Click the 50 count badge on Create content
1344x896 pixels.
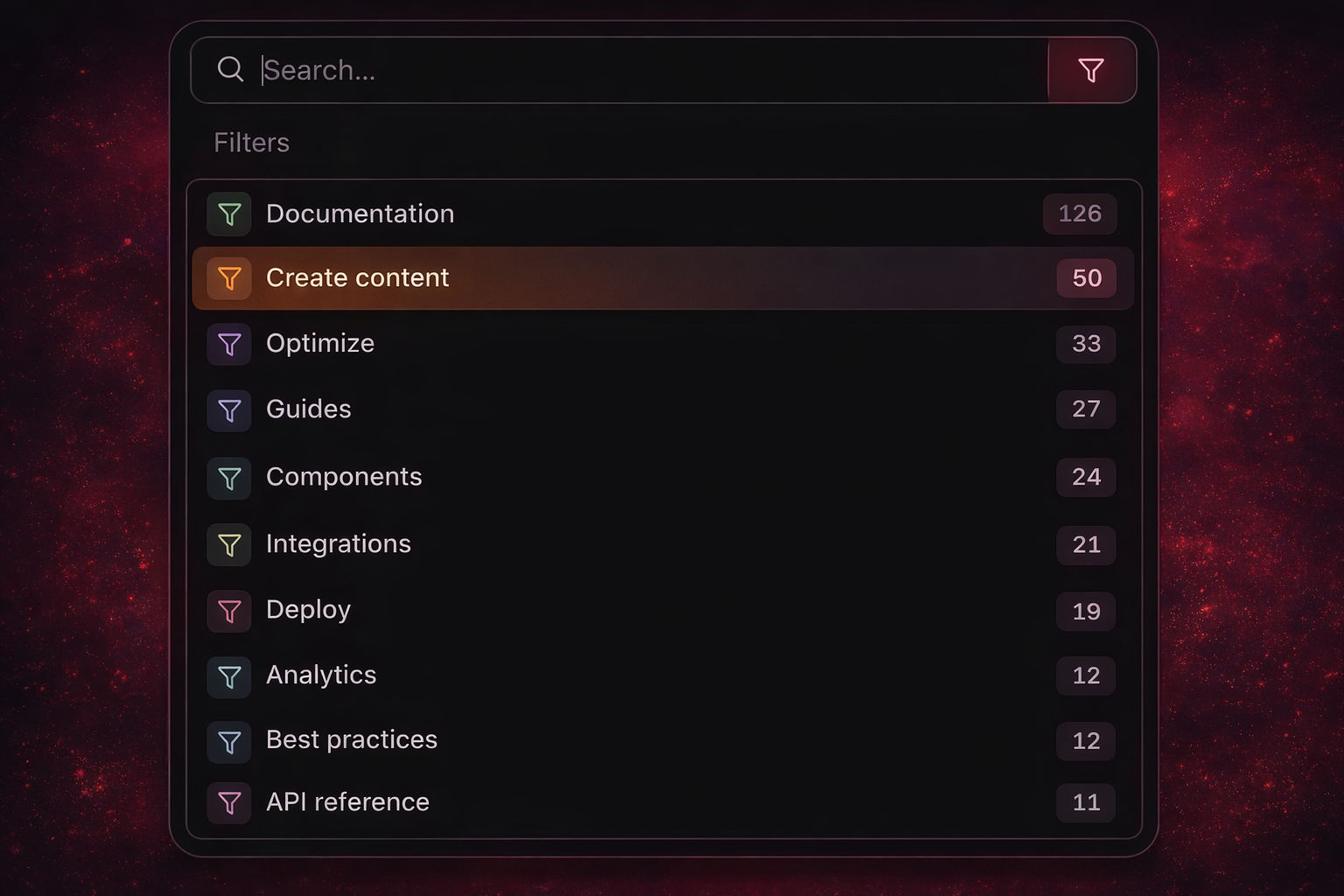pyautogui.click(x=1086, y=278)
